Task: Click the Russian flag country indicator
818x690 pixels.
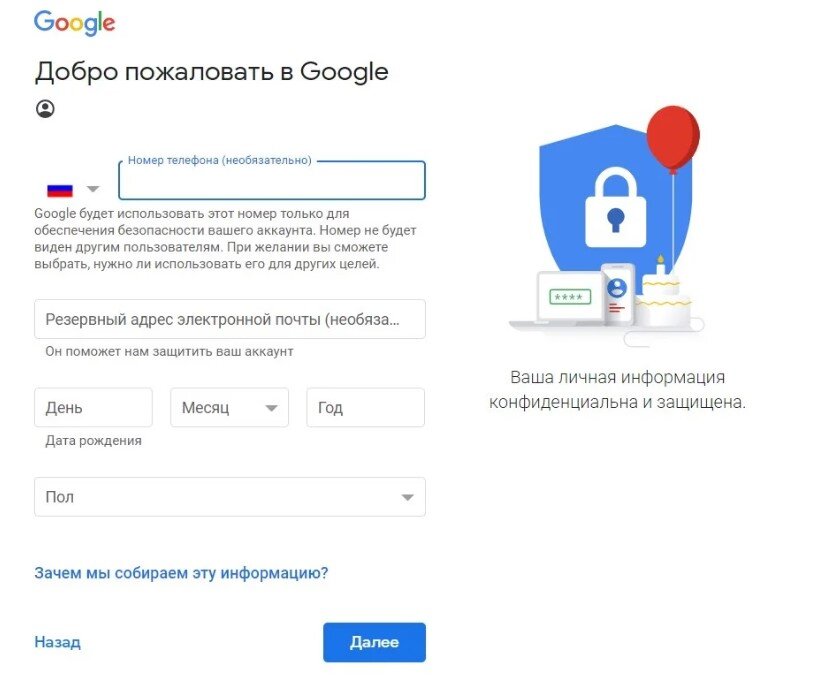Action: [62, 188]
